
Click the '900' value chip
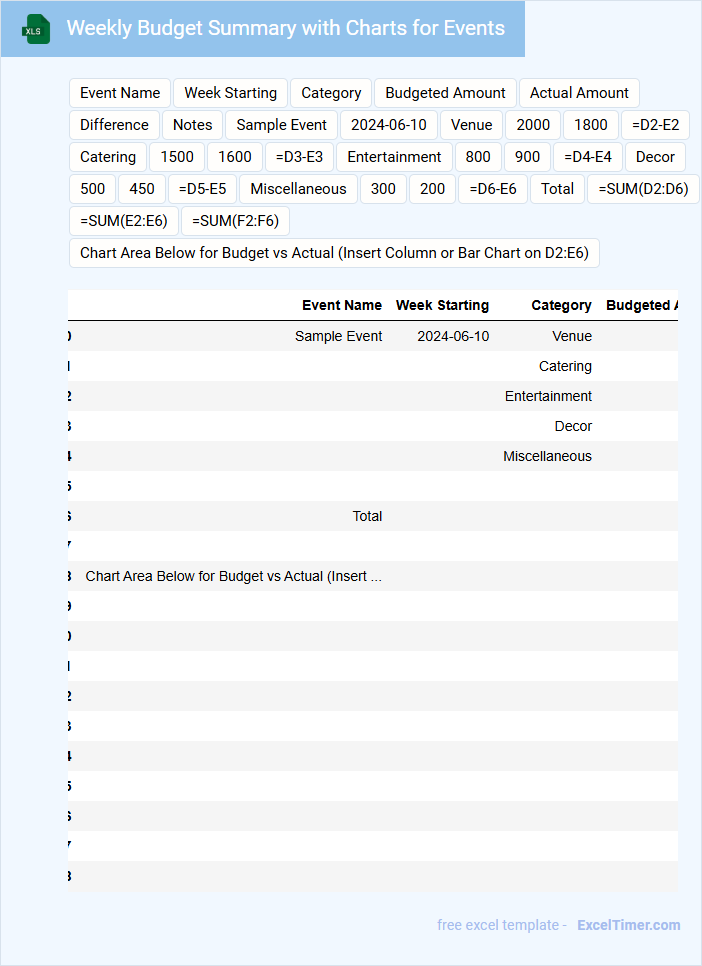click(x=528, y=157)
